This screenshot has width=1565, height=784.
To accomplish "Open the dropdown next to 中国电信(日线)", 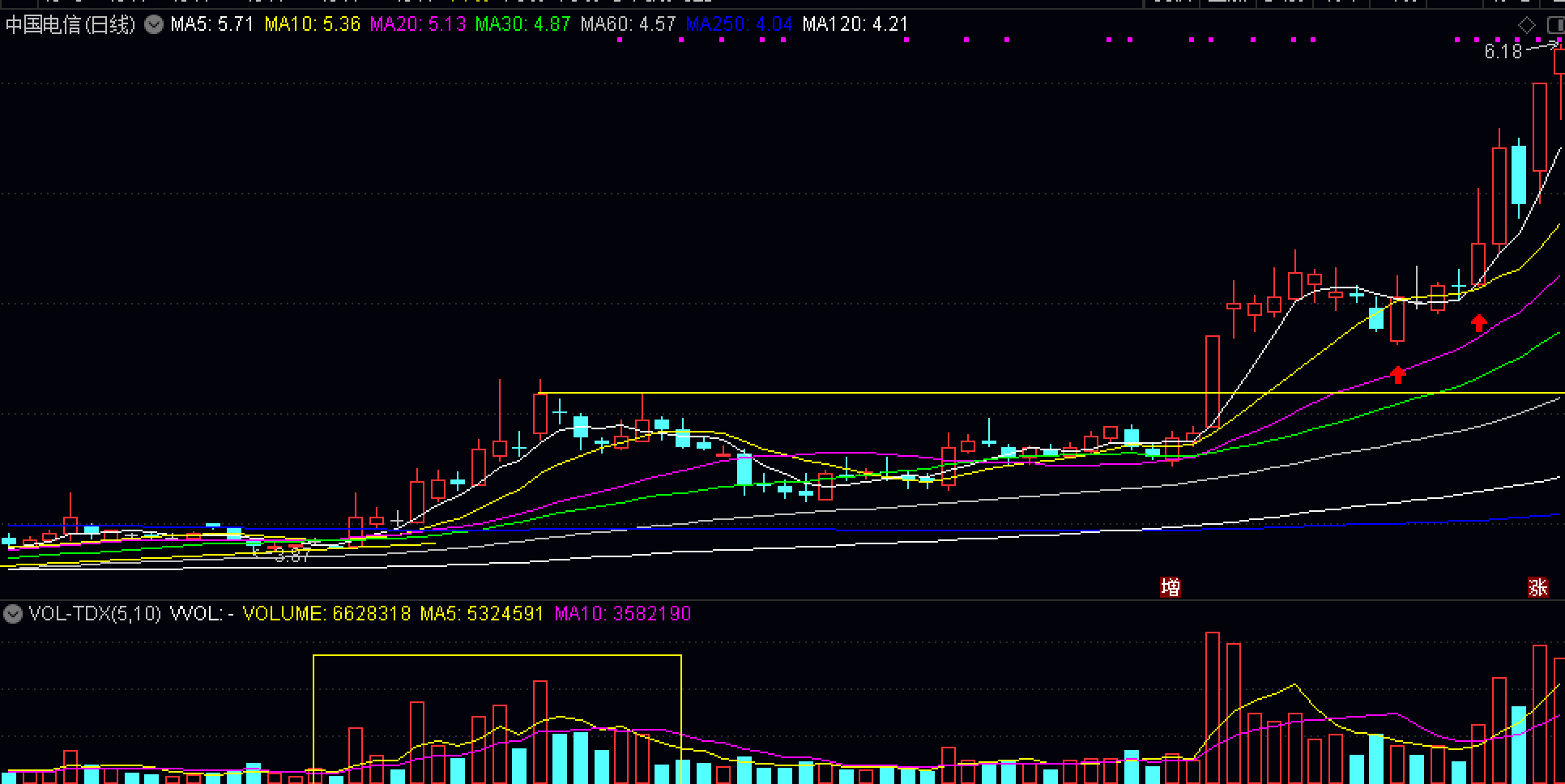I will coord(154,25).
